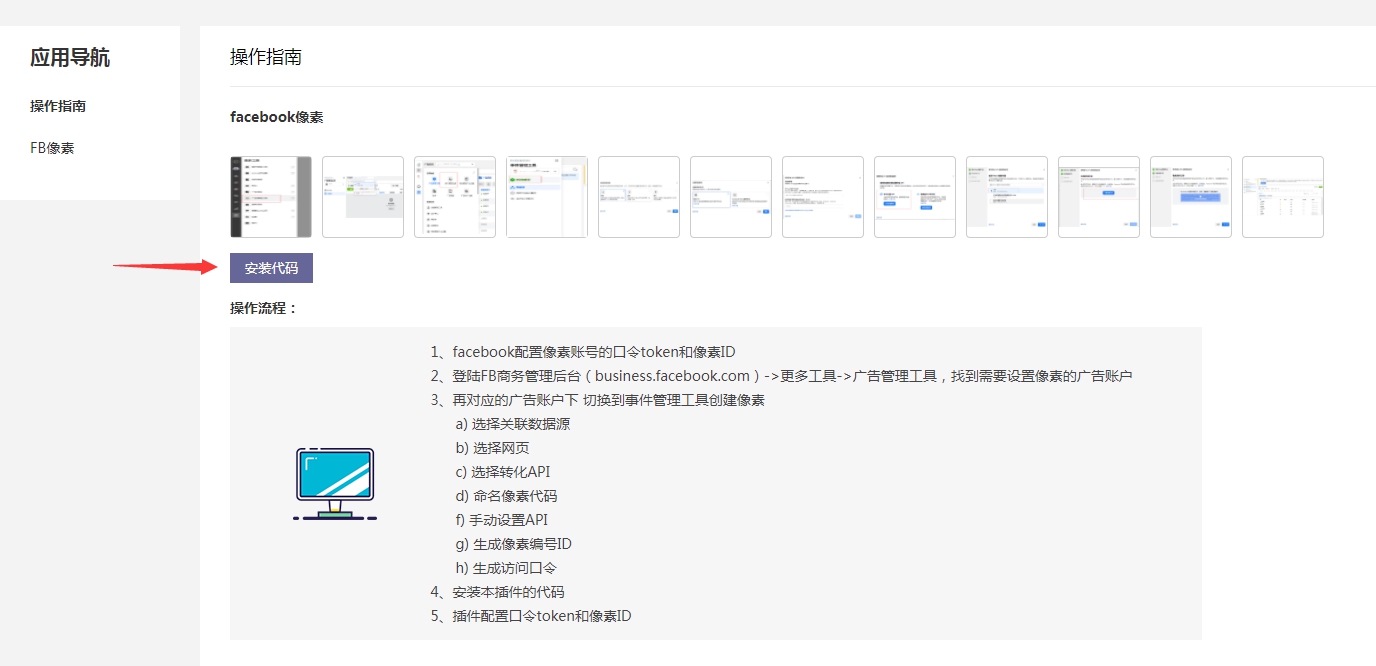The width and height of the screenshot is (1376, 666).
Task: View the sixth guide screenshot thumbnail
Action: click(731, 197)
